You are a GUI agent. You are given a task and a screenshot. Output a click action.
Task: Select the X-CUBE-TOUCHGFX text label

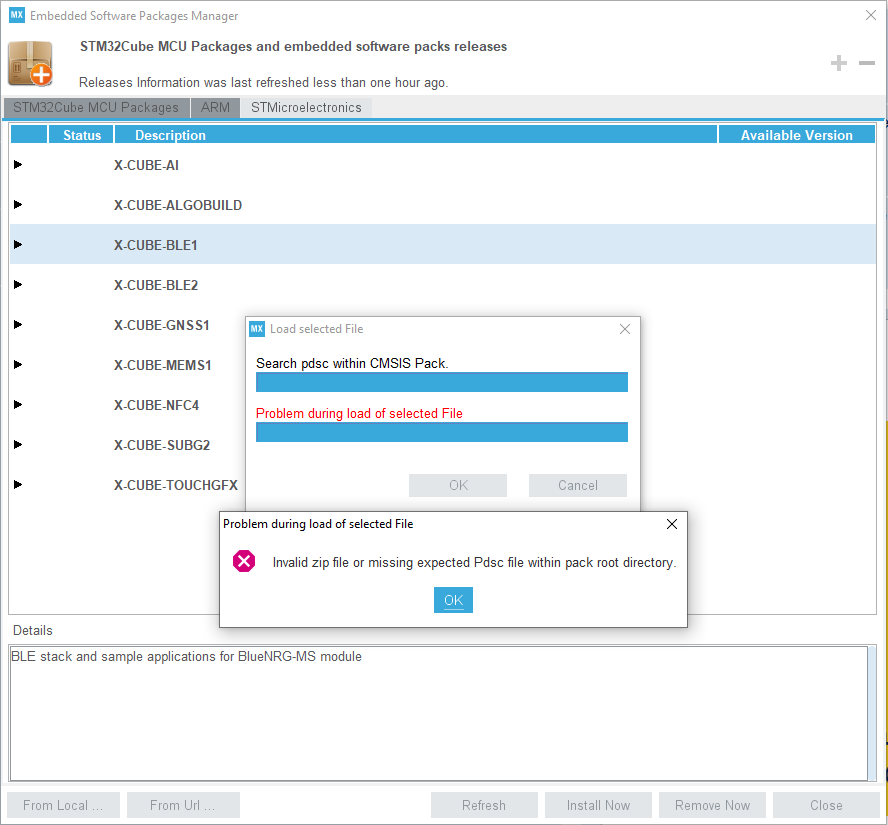coord(176,485)
